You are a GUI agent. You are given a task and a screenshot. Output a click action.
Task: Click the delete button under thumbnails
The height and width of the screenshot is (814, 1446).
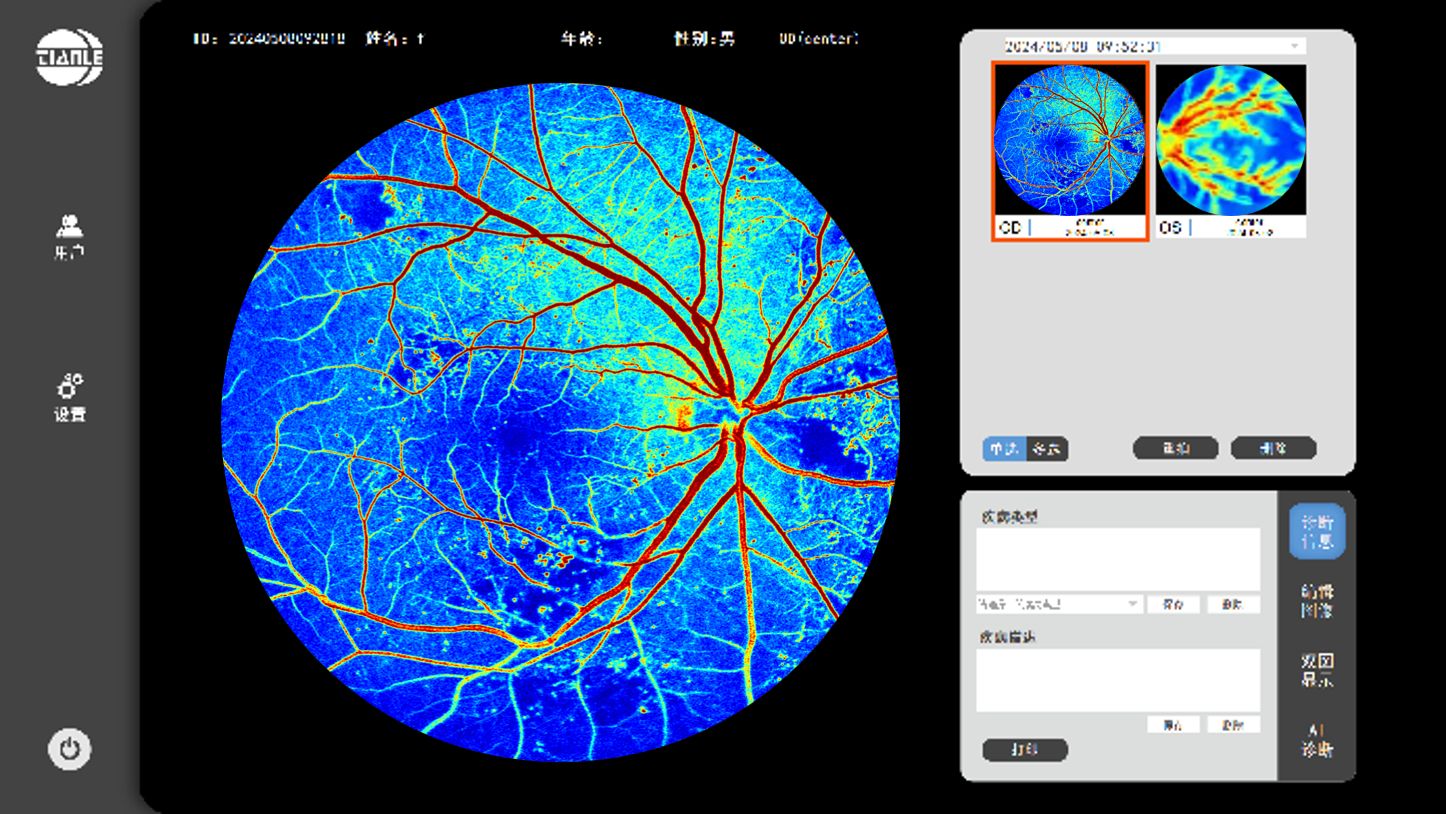coord(1273,449)
